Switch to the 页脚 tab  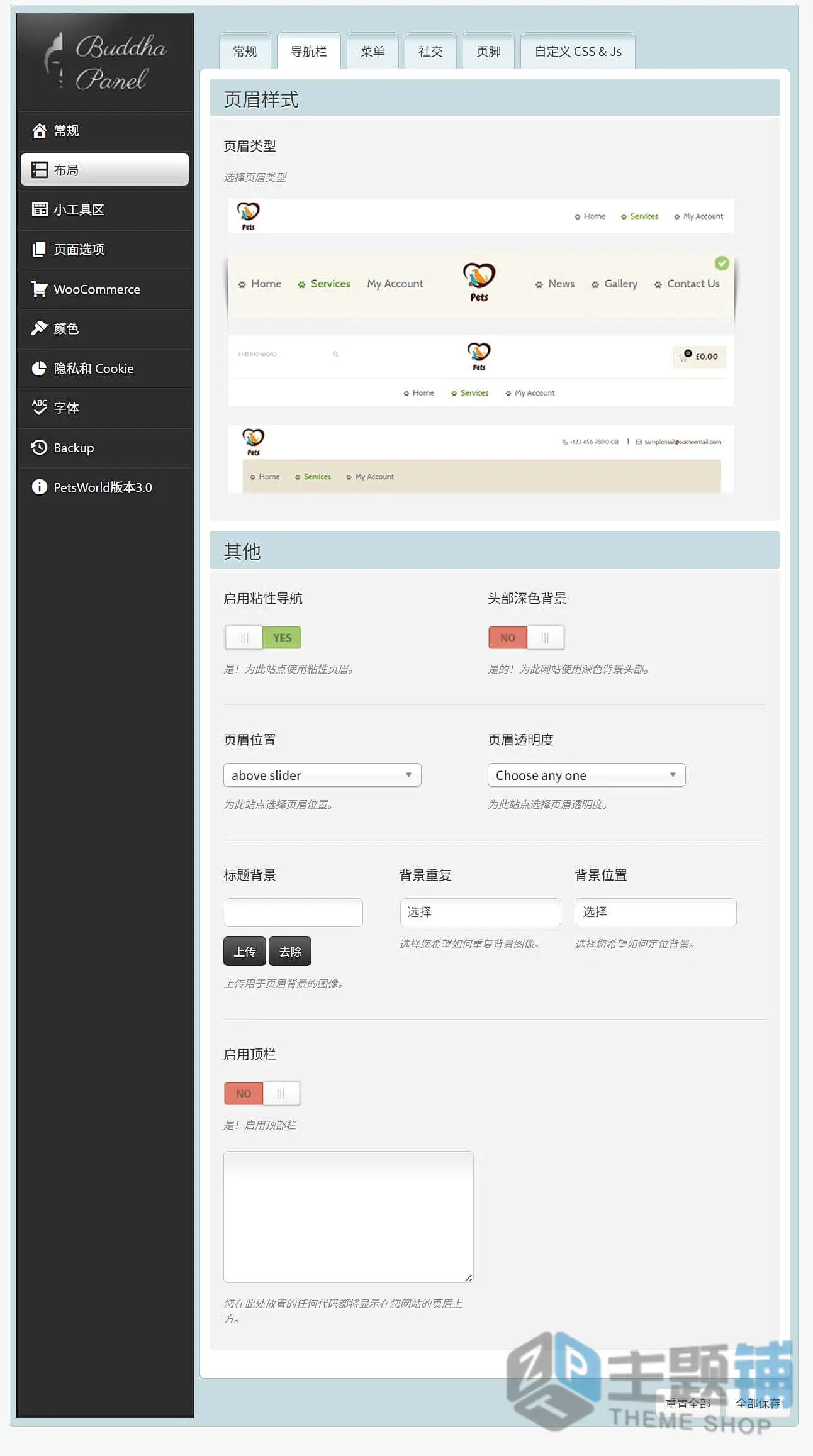point(488,51)
